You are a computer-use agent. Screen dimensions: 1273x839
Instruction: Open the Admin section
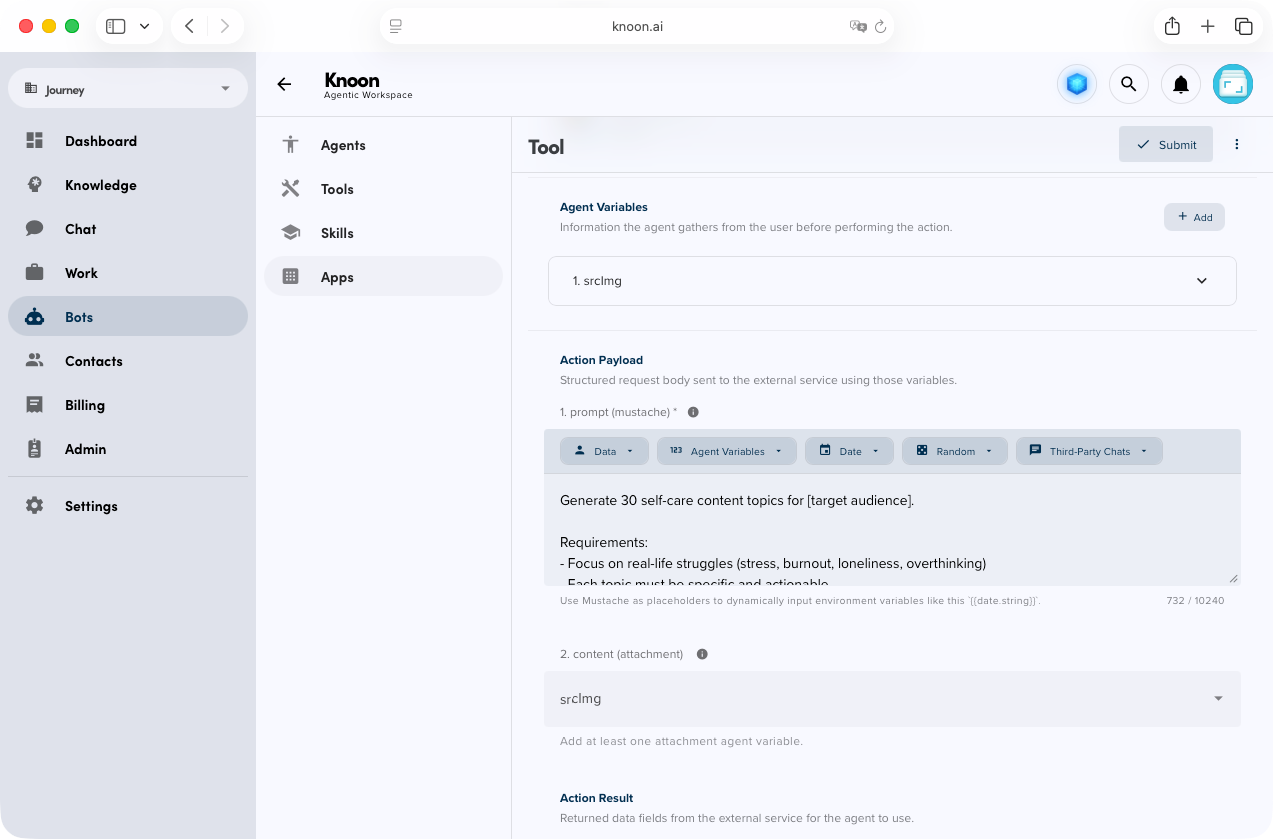pos(85,449)
